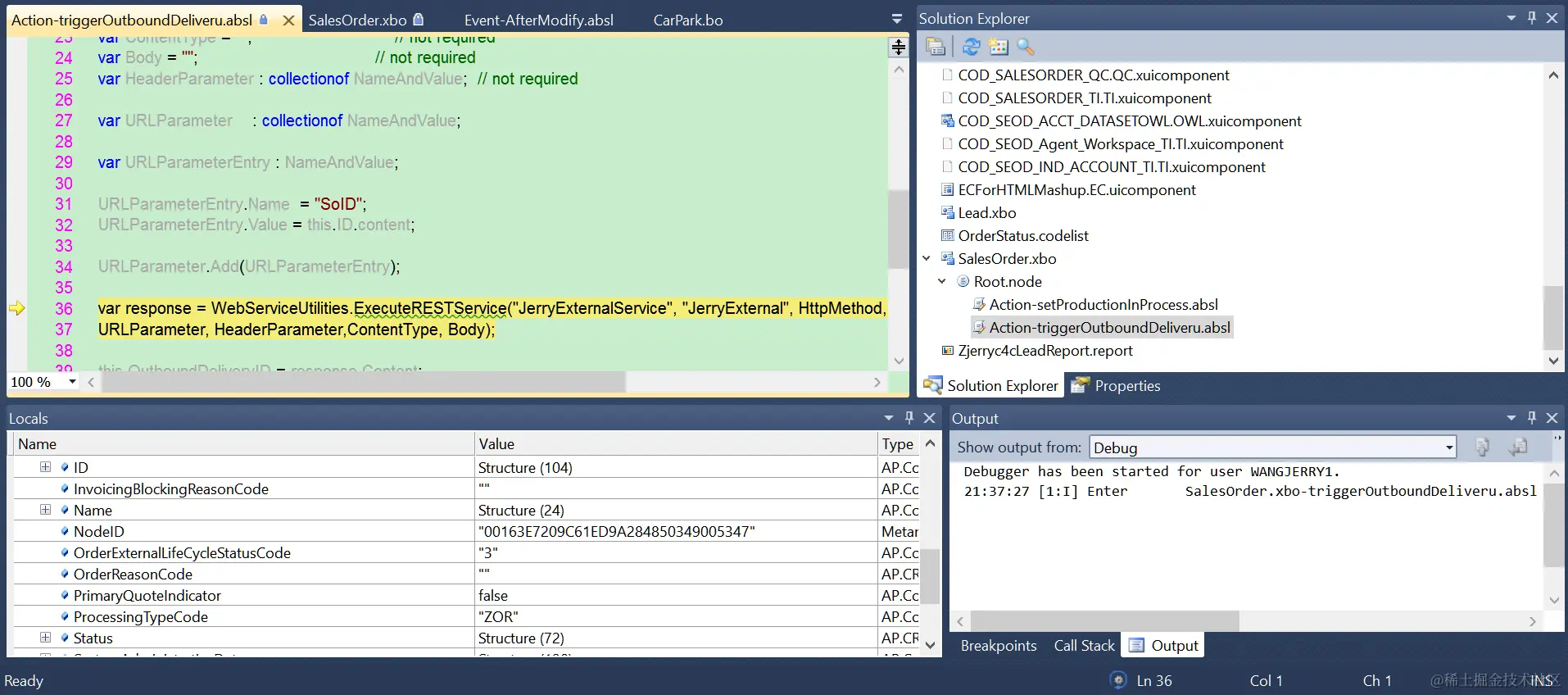Collapse the Root.node tree node
This screenshot has width=1568, height=695.
click(942, 281)
